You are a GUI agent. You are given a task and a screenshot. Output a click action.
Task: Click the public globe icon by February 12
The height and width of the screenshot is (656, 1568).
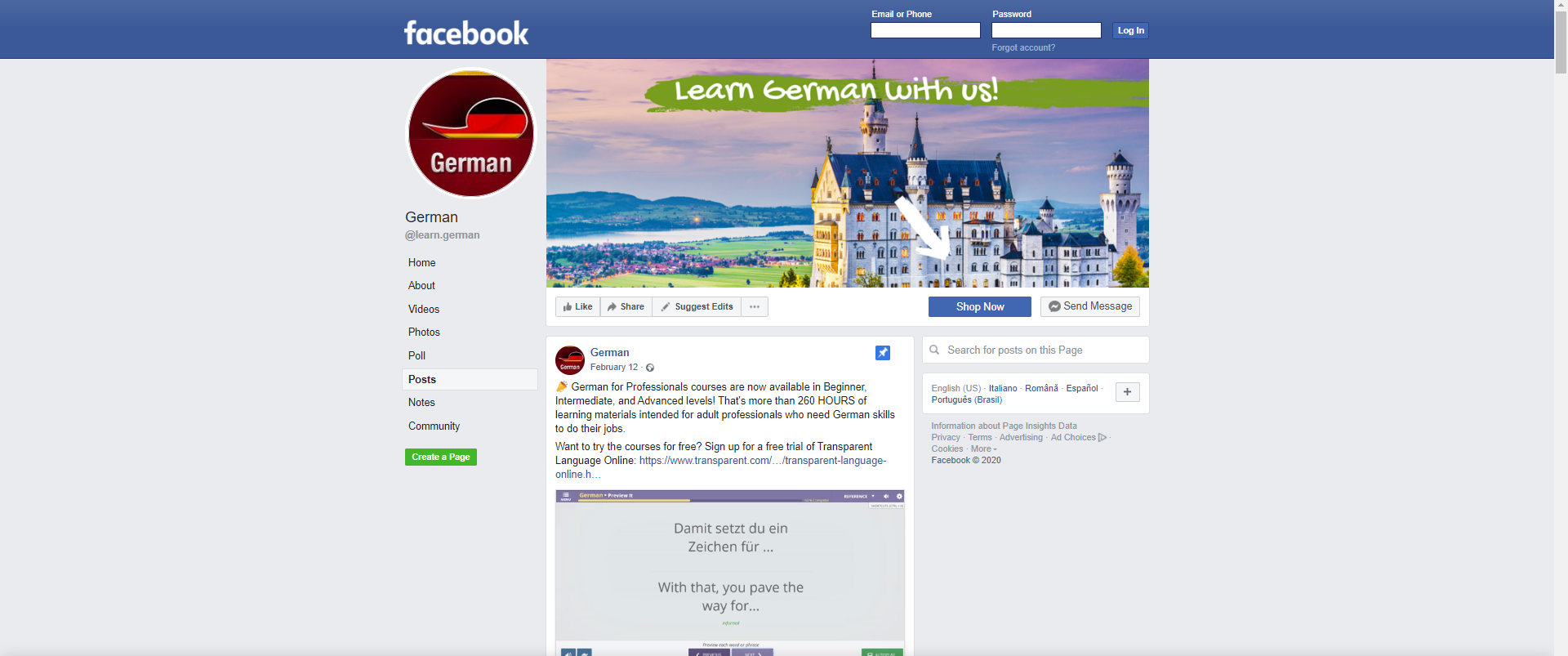coord(650,368)
